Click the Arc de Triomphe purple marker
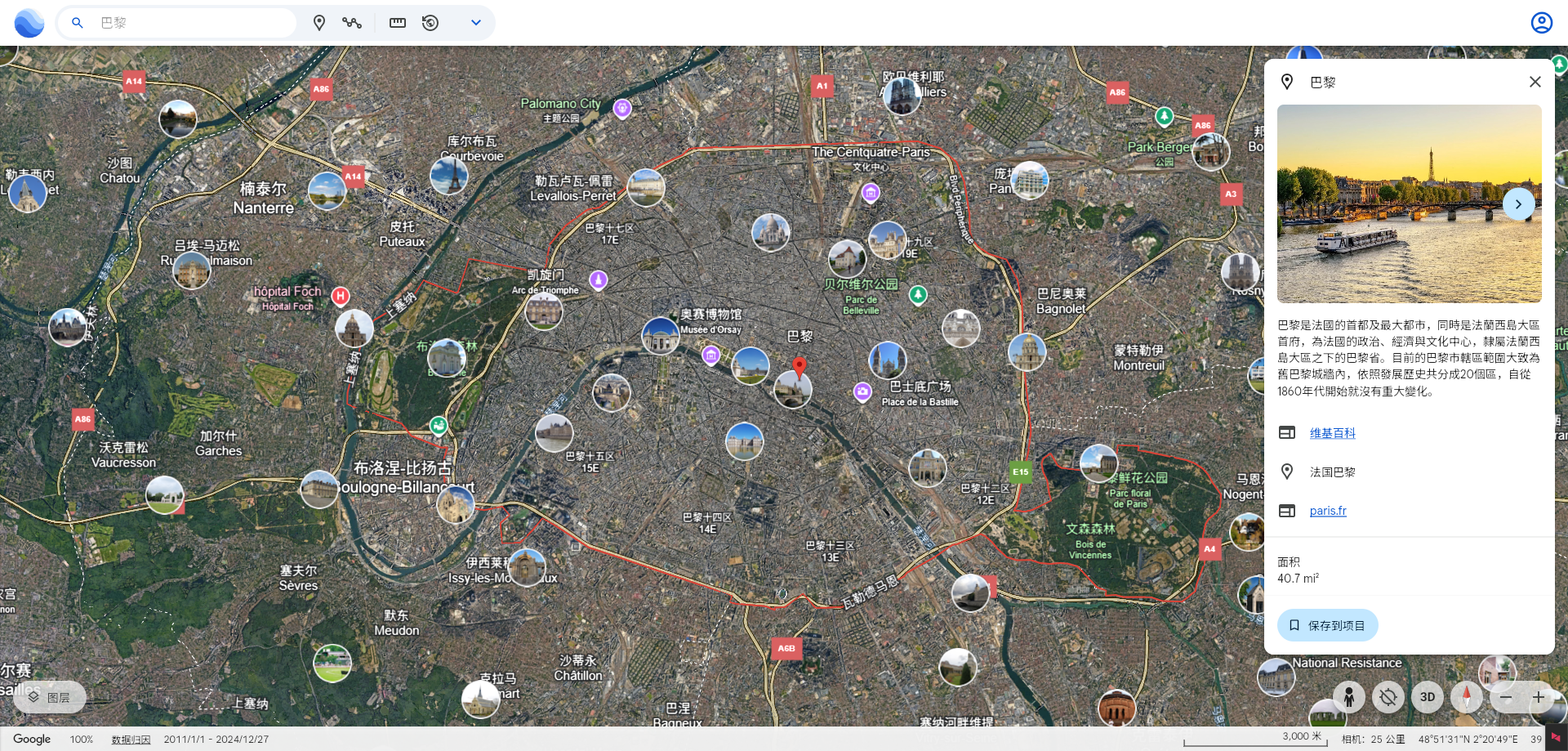This screenshot has width=1568, height=751. (x=599, y=280)
